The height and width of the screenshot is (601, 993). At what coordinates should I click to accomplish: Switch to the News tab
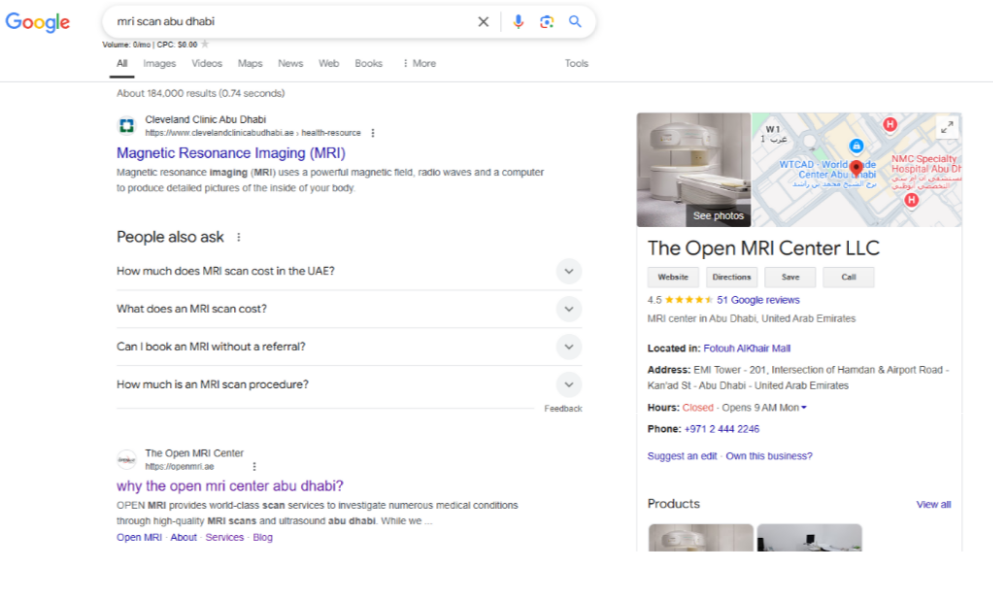coord(291,63)
